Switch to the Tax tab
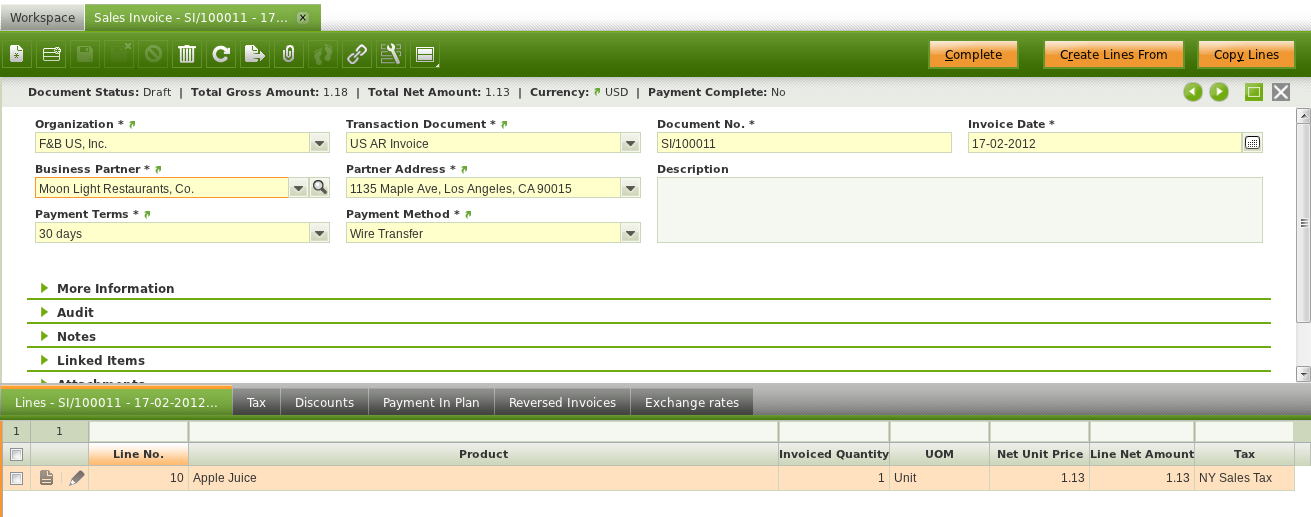 [257, 402]
